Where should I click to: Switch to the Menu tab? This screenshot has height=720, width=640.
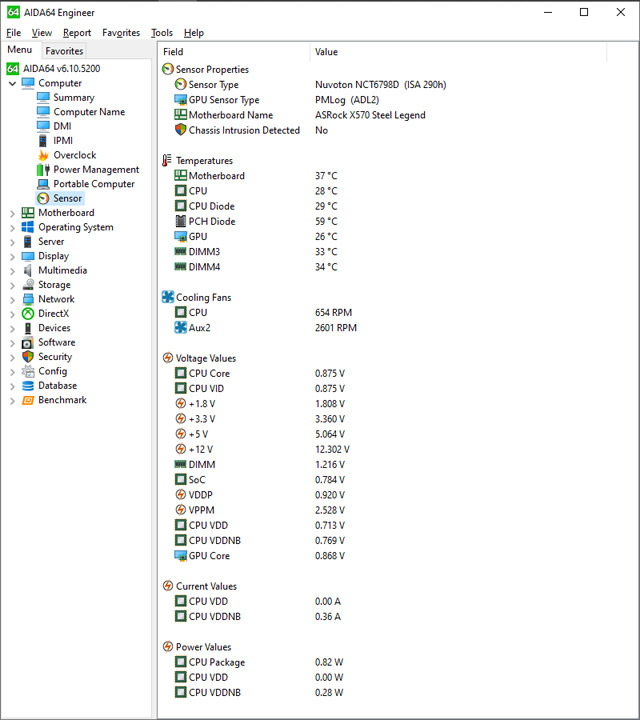click(x=20, y=50)
